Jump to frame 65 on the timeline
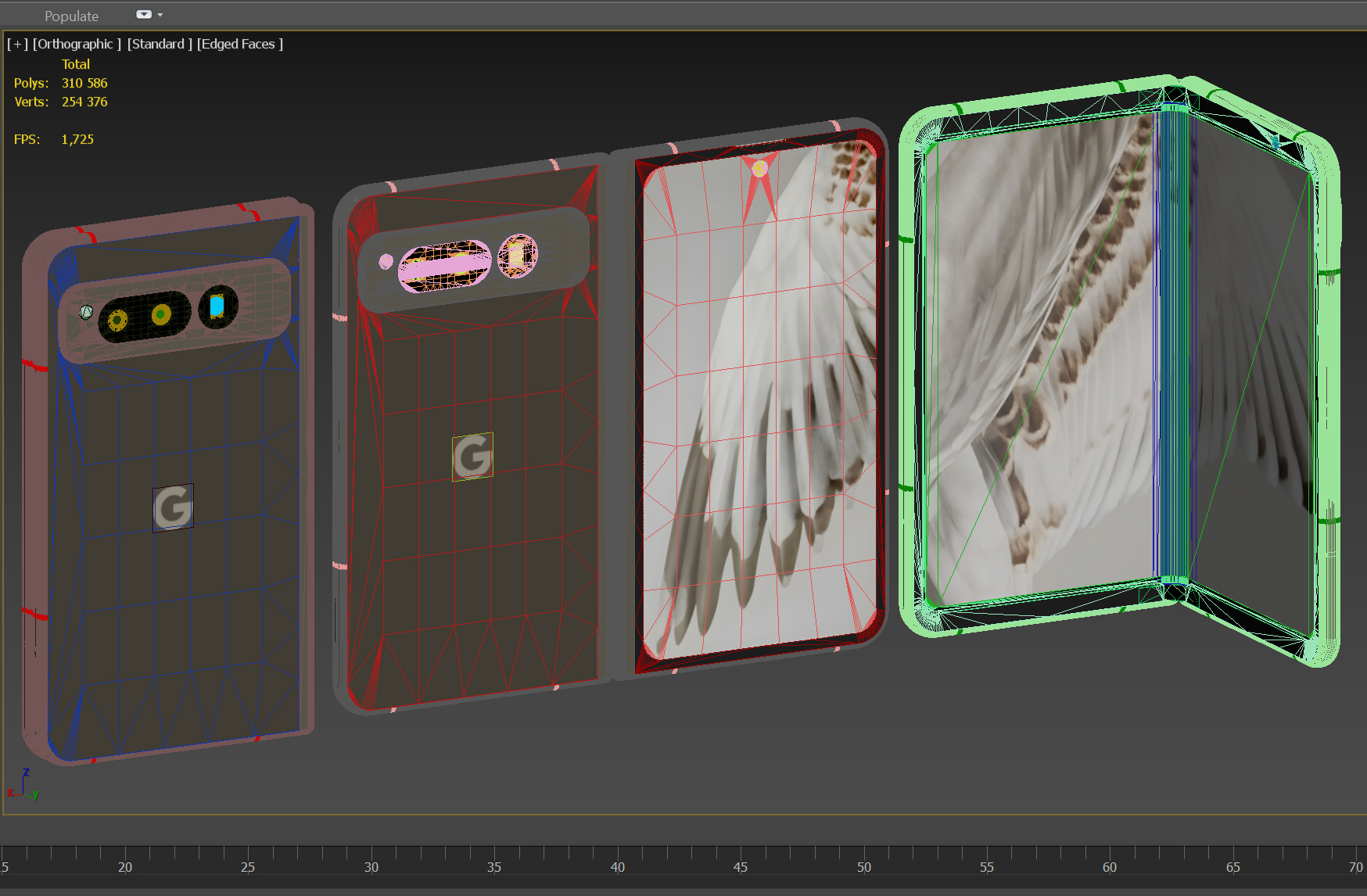 click(1233, 867)
